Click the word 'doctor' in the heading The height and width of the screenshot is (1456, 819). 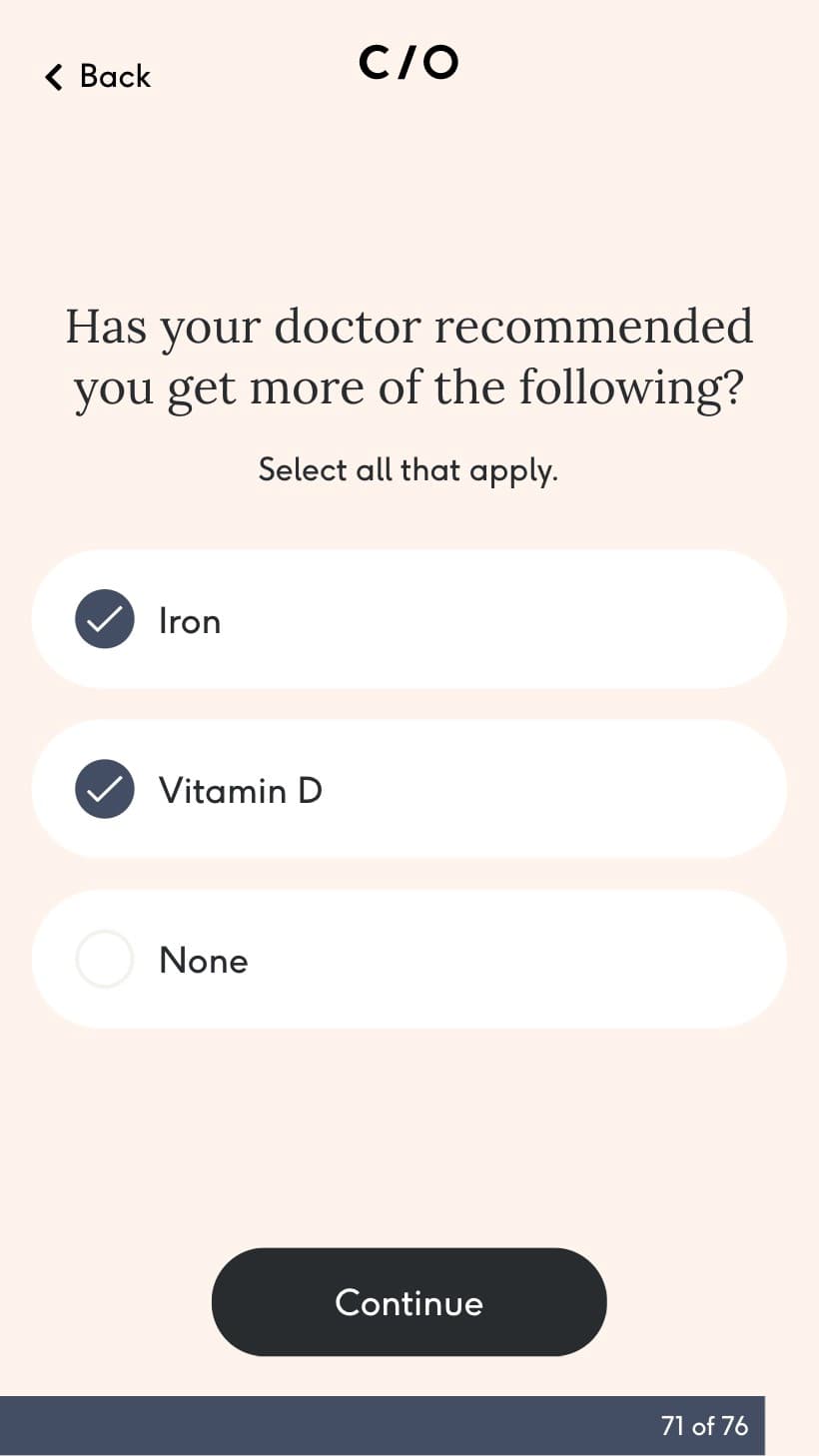coord(349,327)
